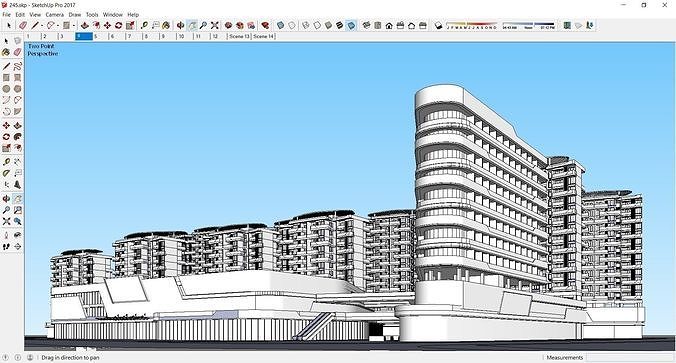This screenshot has height=363, width=676.
Task: Click the Zoom Extents icon in the top toolbar
Action: click(215, 25)
